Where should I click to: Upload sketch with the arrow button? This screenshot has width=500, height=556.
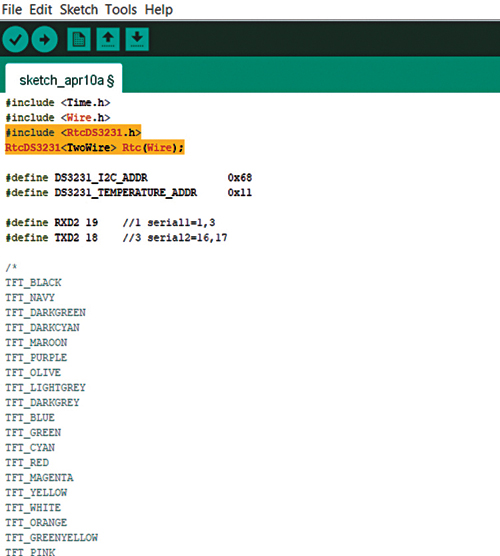[x=45, y=39]
